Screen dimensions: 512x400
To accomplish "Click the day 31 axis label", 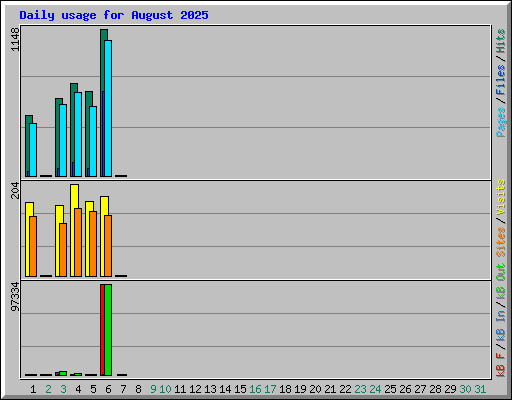I will (x=480, y=389).
